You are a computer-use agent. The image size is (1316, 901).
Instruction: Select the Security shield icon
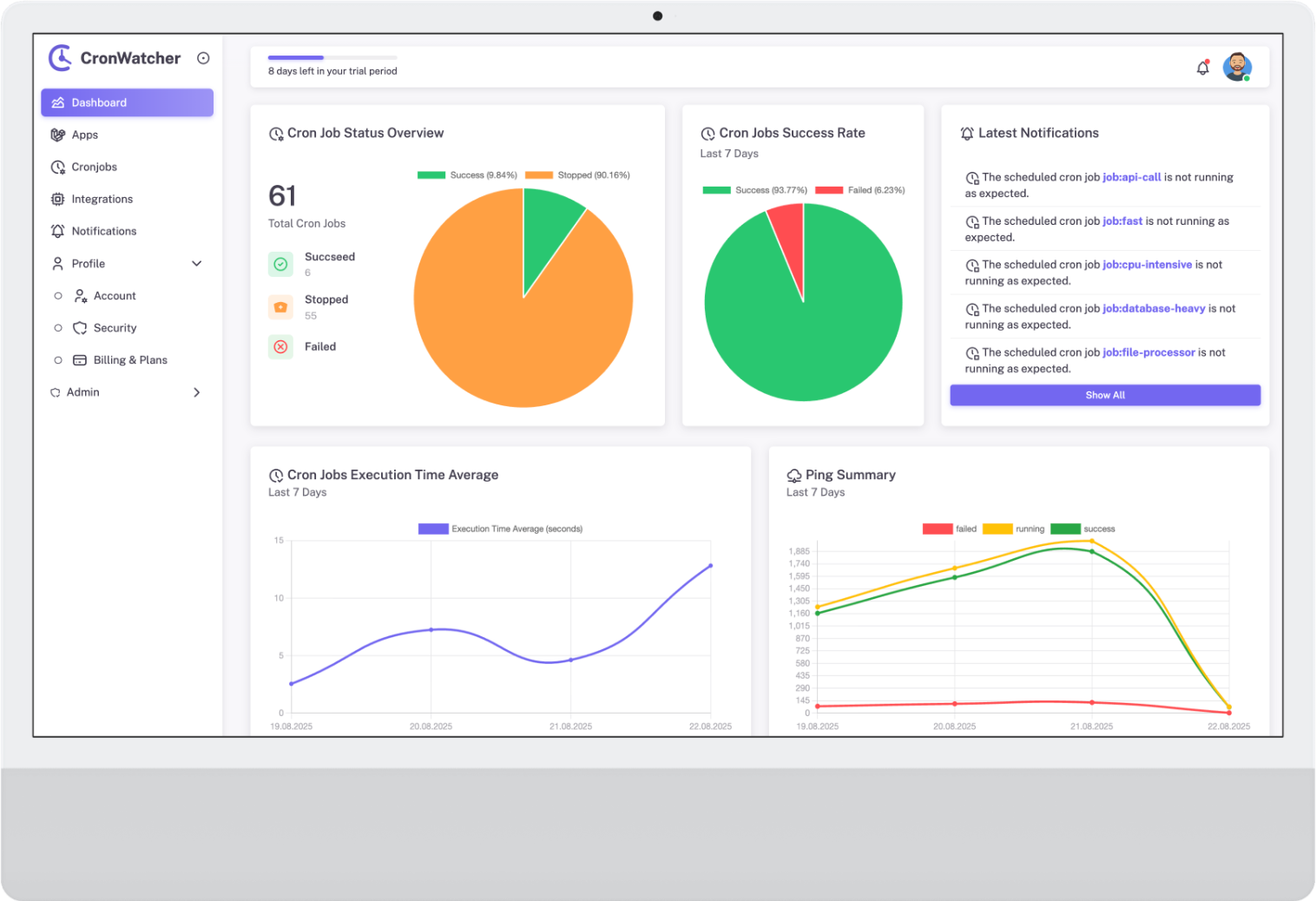click(x=79, y=327)
